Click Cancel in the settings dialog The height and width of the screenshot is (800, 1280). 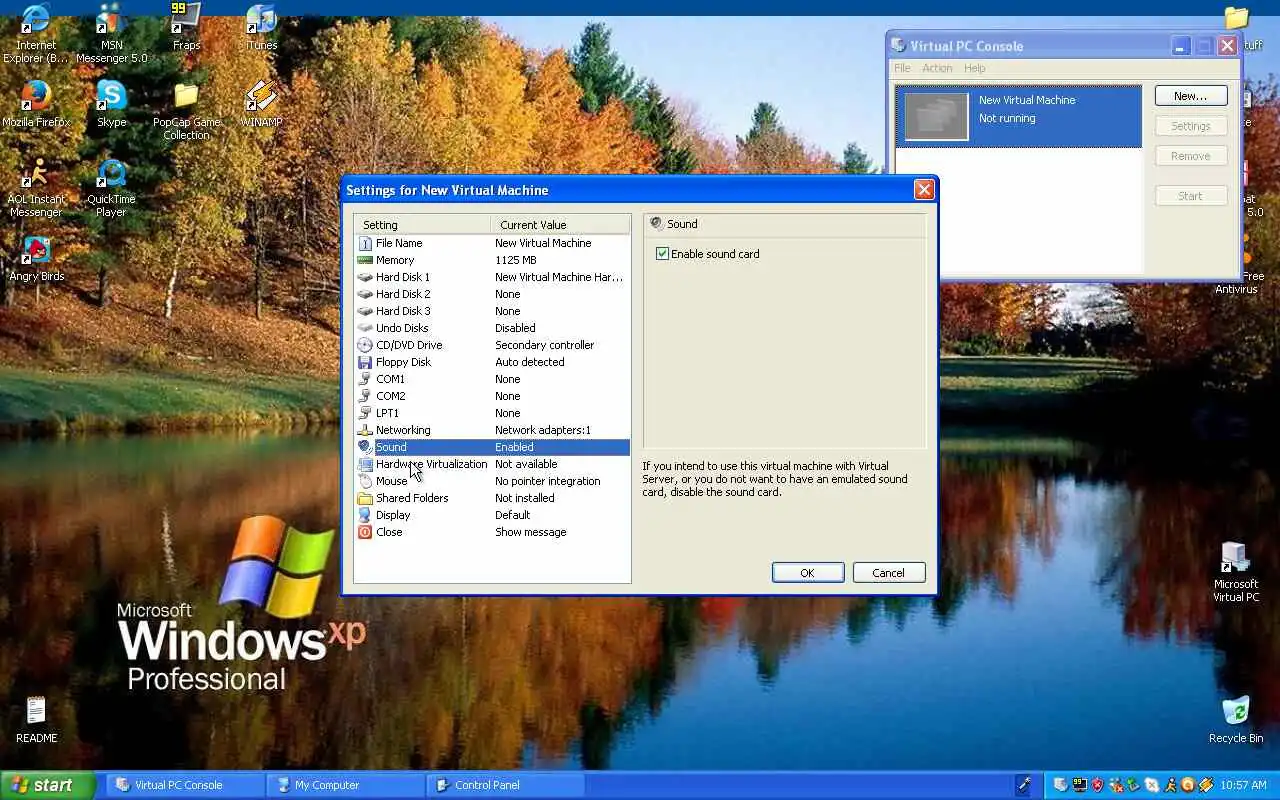click(888, 573)
